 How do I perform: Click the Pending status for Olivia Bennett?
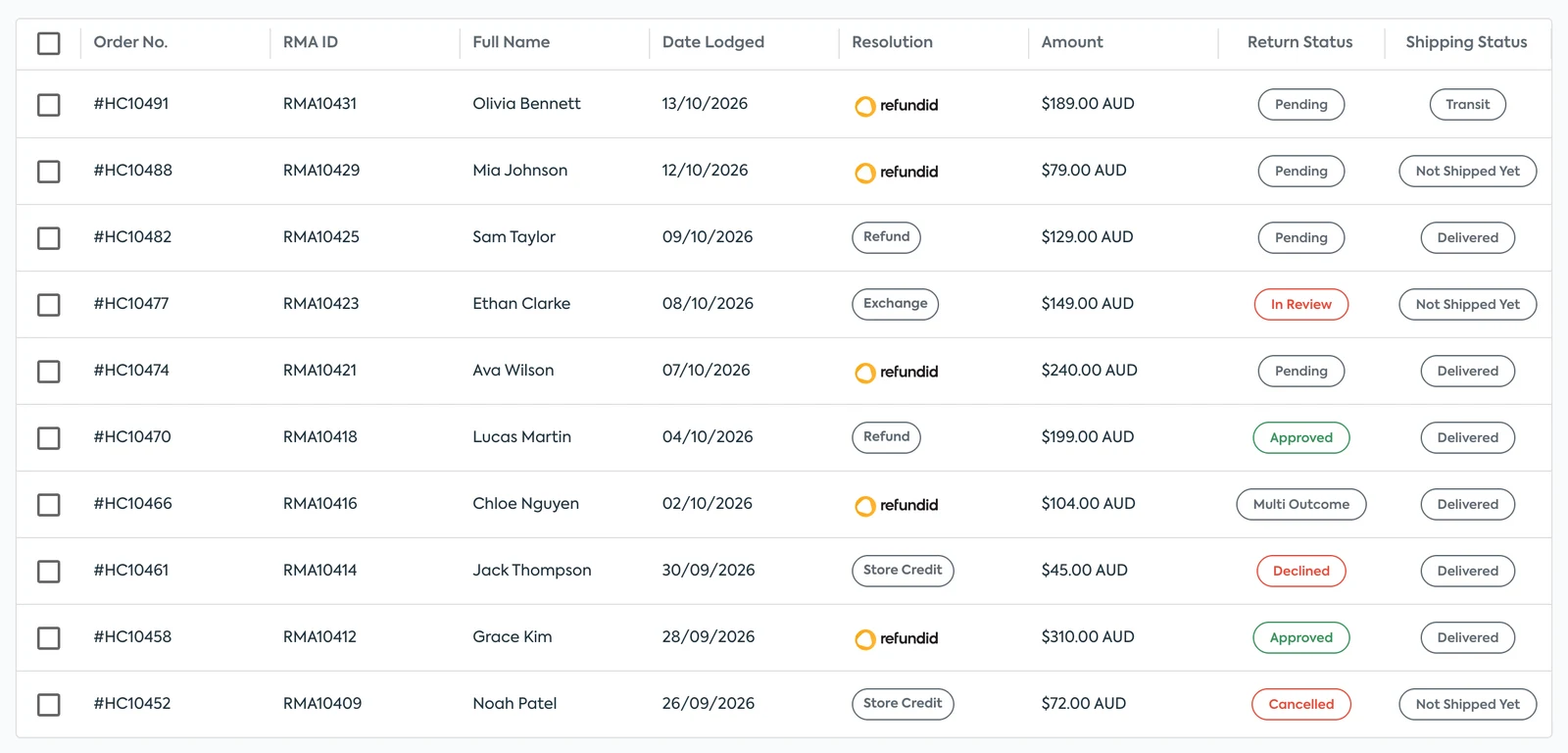[x=1300, y=105]
